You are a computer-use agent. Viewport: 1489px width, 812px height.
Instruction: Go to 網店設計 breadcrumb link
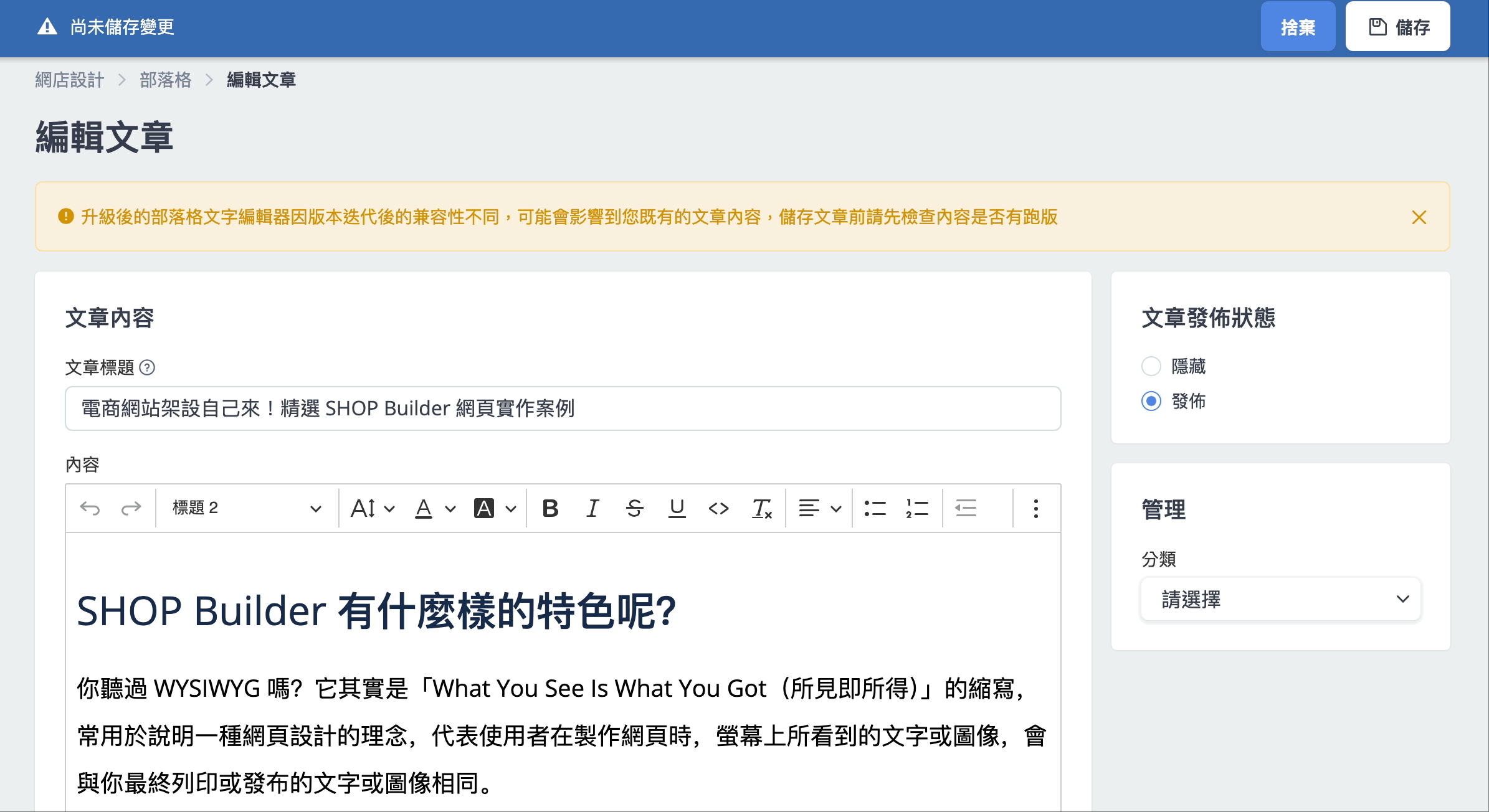tap(70, 80)
